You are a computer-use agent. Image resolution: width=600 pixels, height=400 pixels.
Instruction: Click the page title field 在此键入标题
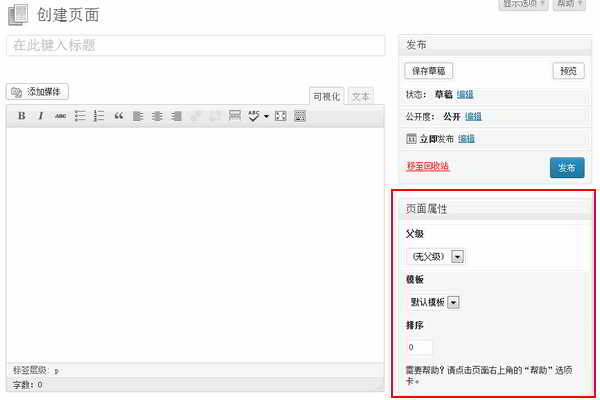pyautogui.click(x=196, y=46)
